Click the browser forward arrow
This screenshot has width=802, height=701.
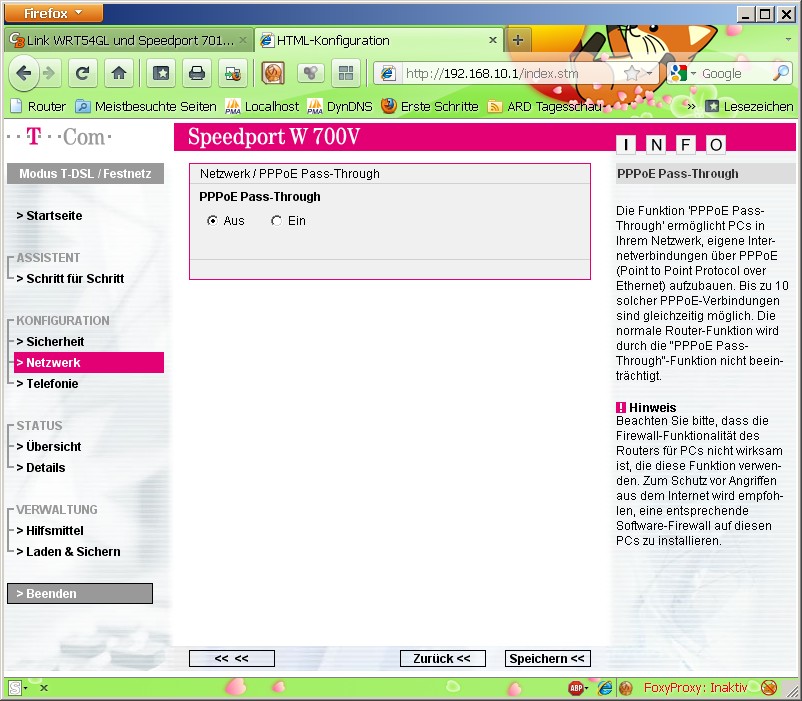point(49,74)
